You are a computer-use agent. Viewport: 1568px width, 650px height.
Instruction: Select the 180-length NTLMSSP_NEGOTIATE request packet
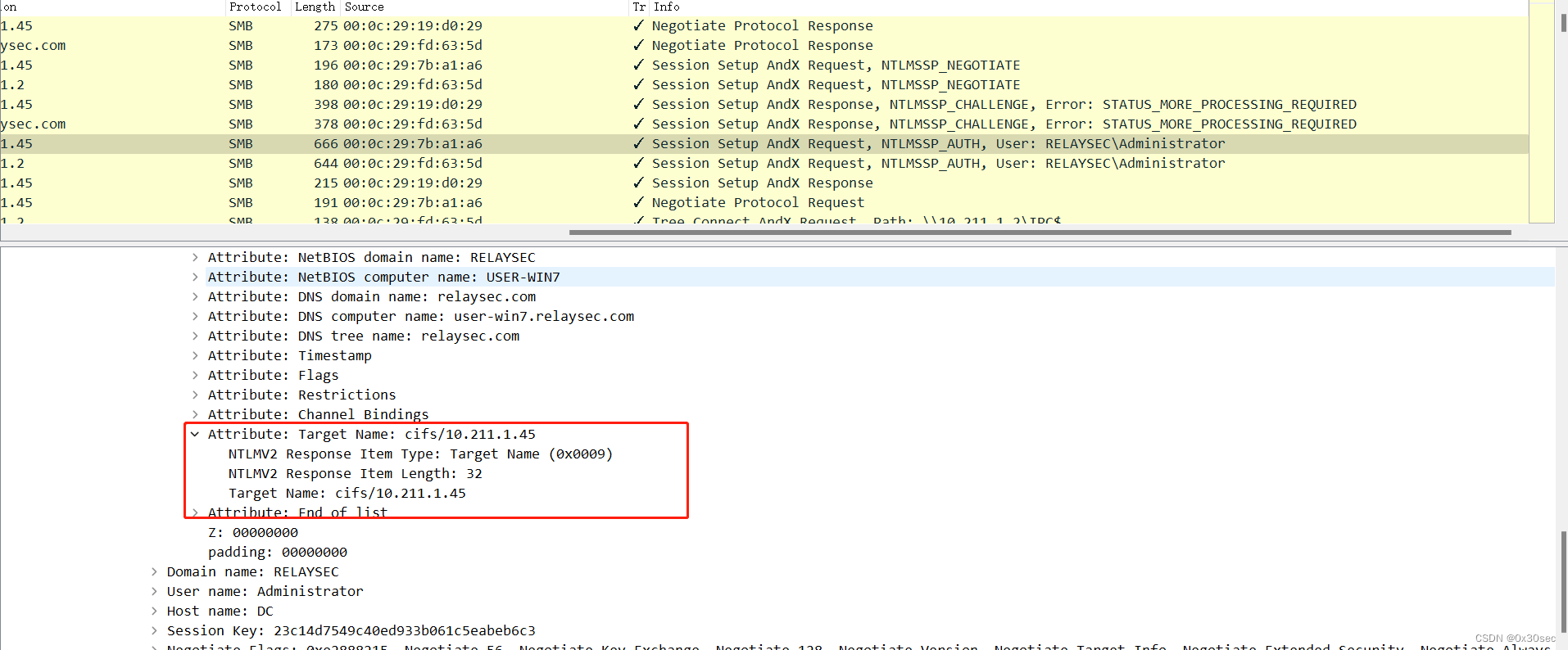click(764, 85)
